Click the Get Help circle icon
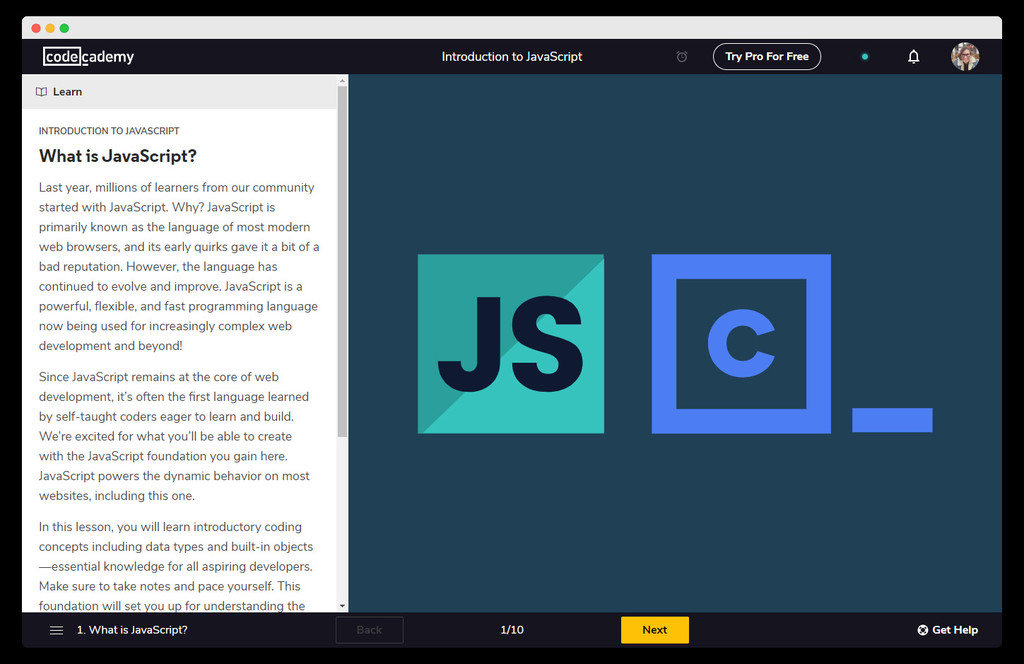Screen dimensions: 1024x664 920,630
